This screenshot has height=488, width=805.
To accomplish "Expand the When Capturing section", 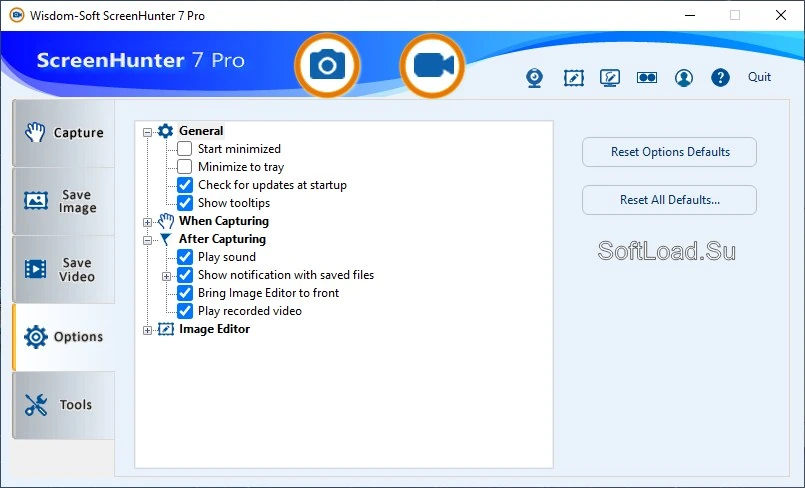I will pos(147,222).
